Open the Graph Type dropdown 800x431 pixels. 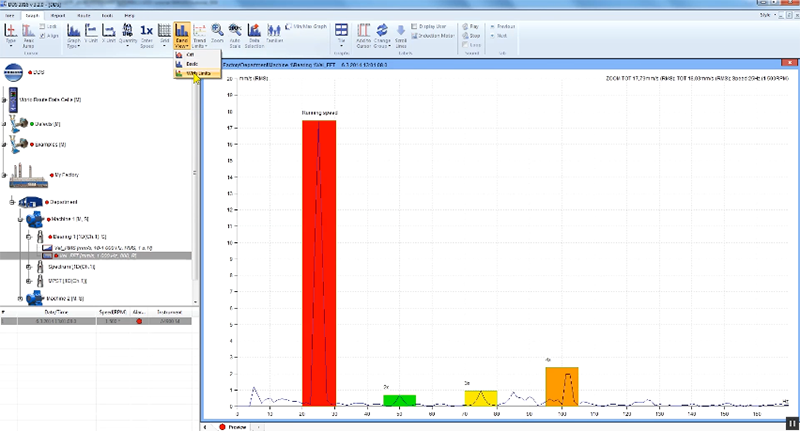tap(73, 35)
